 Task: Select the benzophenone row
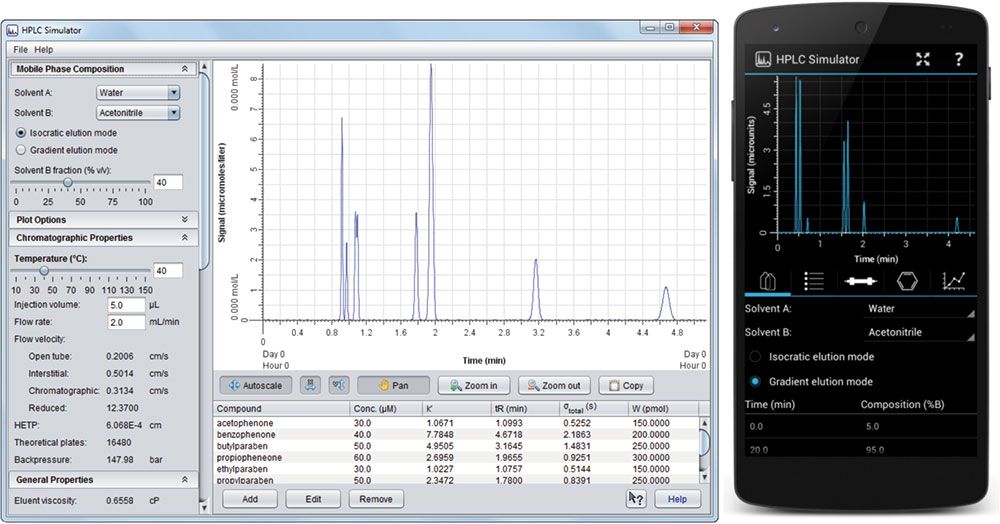tap(456, 434)
